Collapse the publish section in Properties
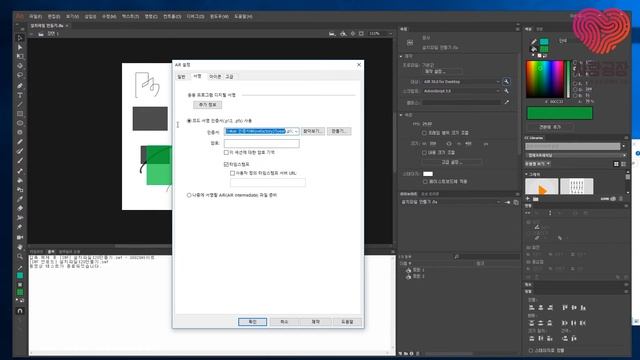The width and height of the screenshot is (640, 360). [x=401, y=56]
